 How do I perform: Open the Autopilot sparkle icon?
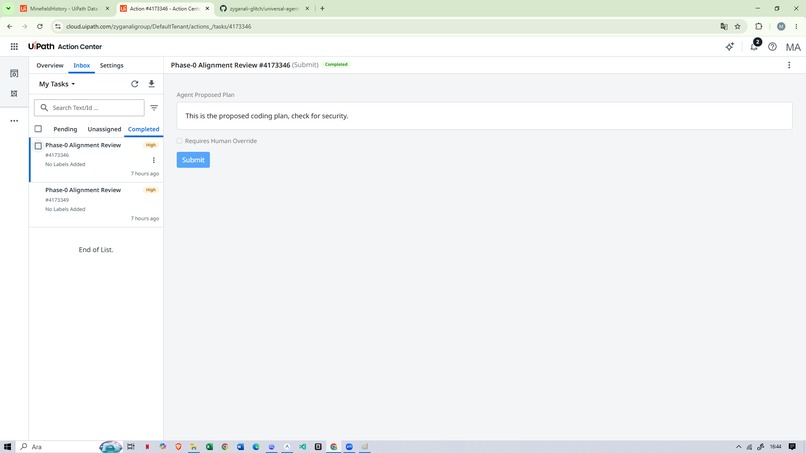(x=729, y=47)
